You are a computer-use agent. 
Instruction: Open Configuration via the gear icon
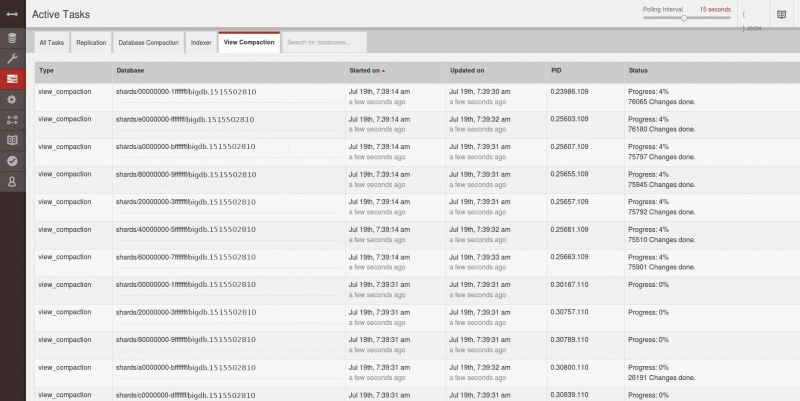(12, 99)
